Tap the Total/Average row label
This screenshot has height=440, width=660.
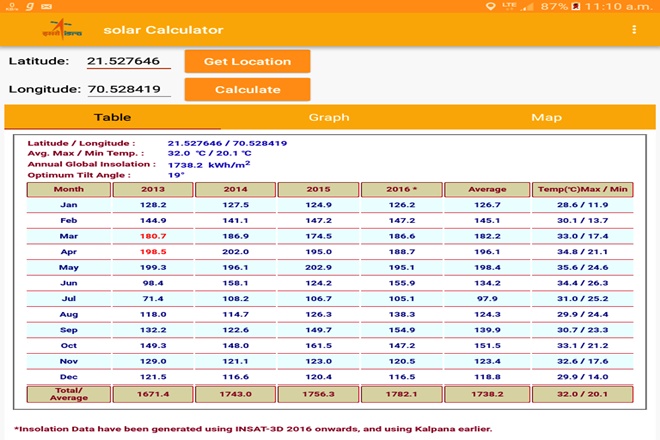click(69, 395)
